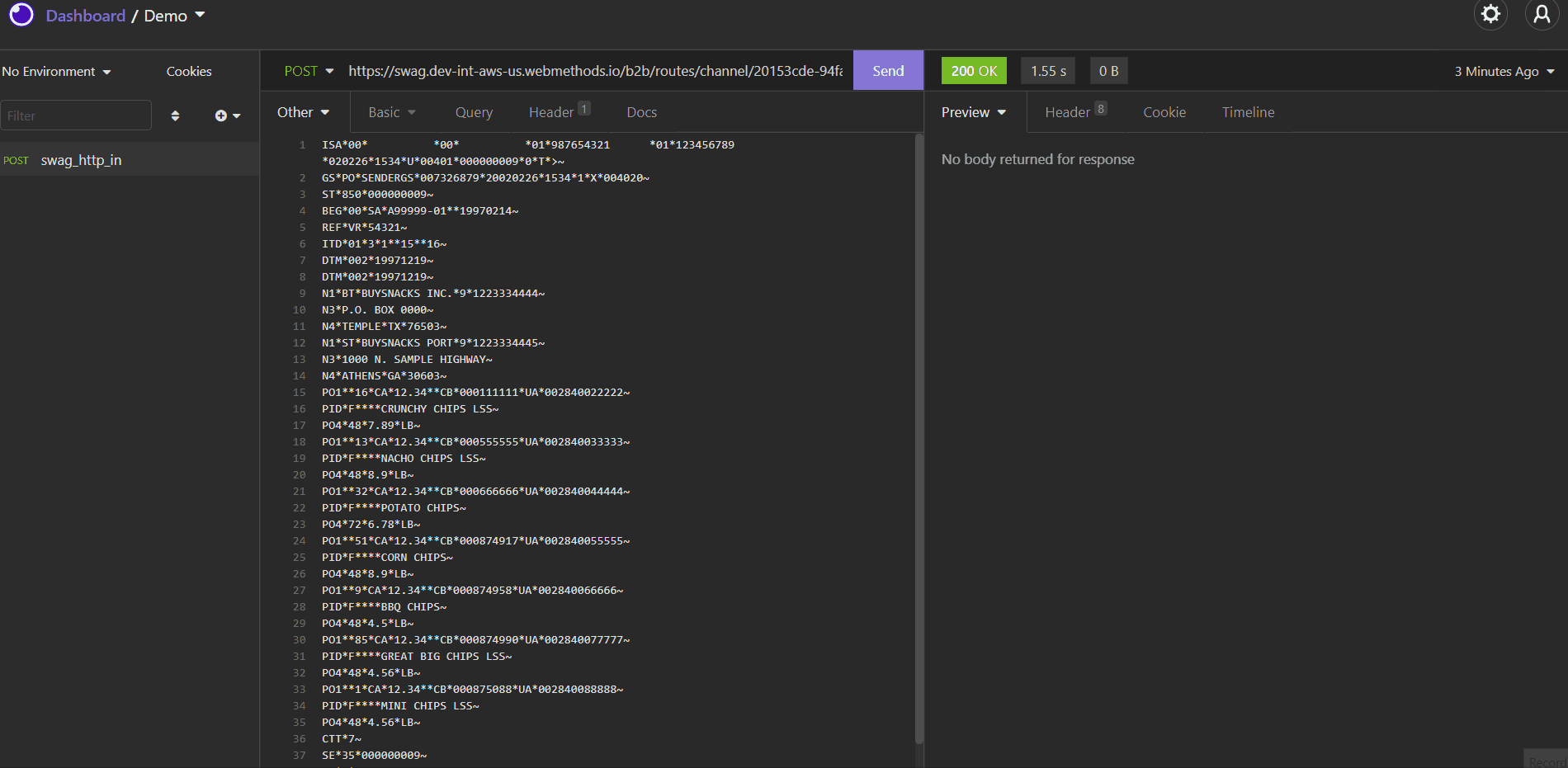This screenshot has height=768, width=1568.
Task: Open the request Docs tab
Action: (x=641, y=111)
